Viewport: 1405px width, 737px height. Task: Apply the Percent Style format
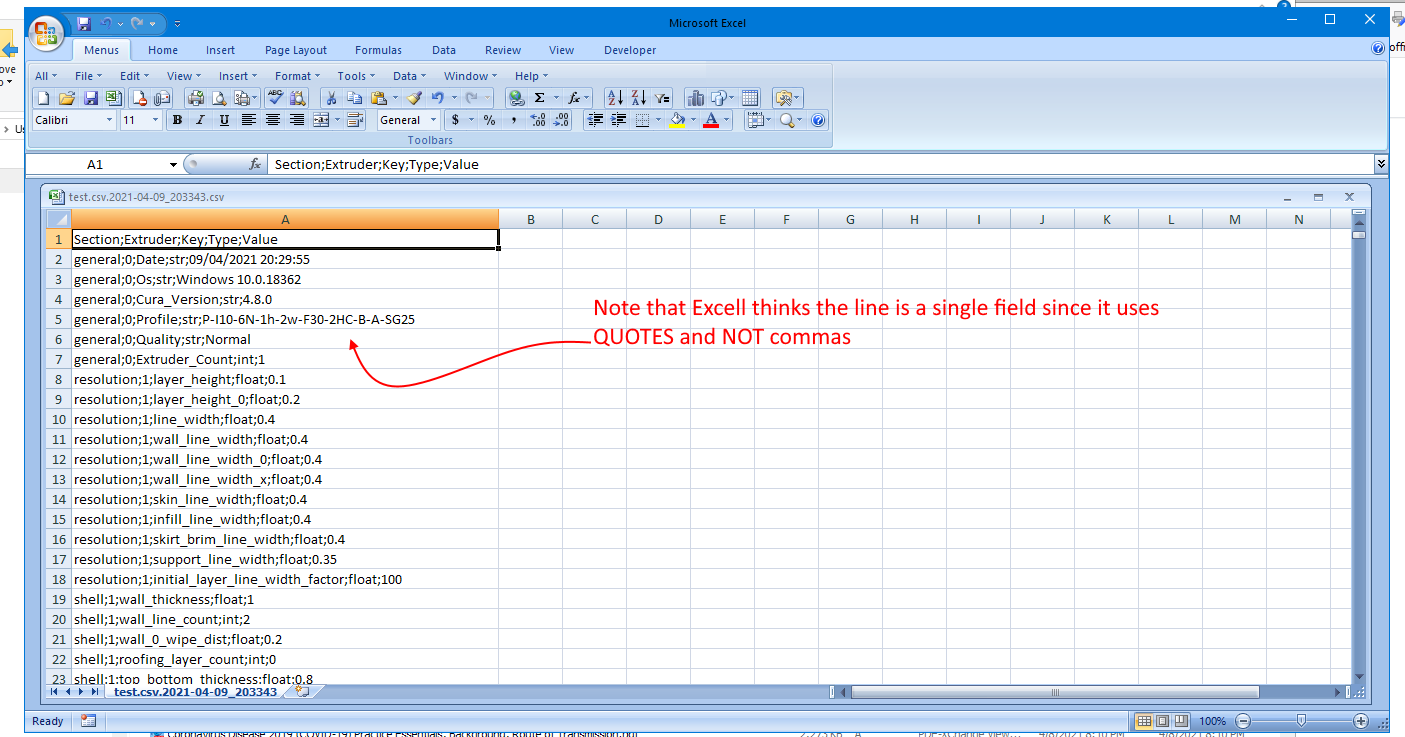pos(489,119)
